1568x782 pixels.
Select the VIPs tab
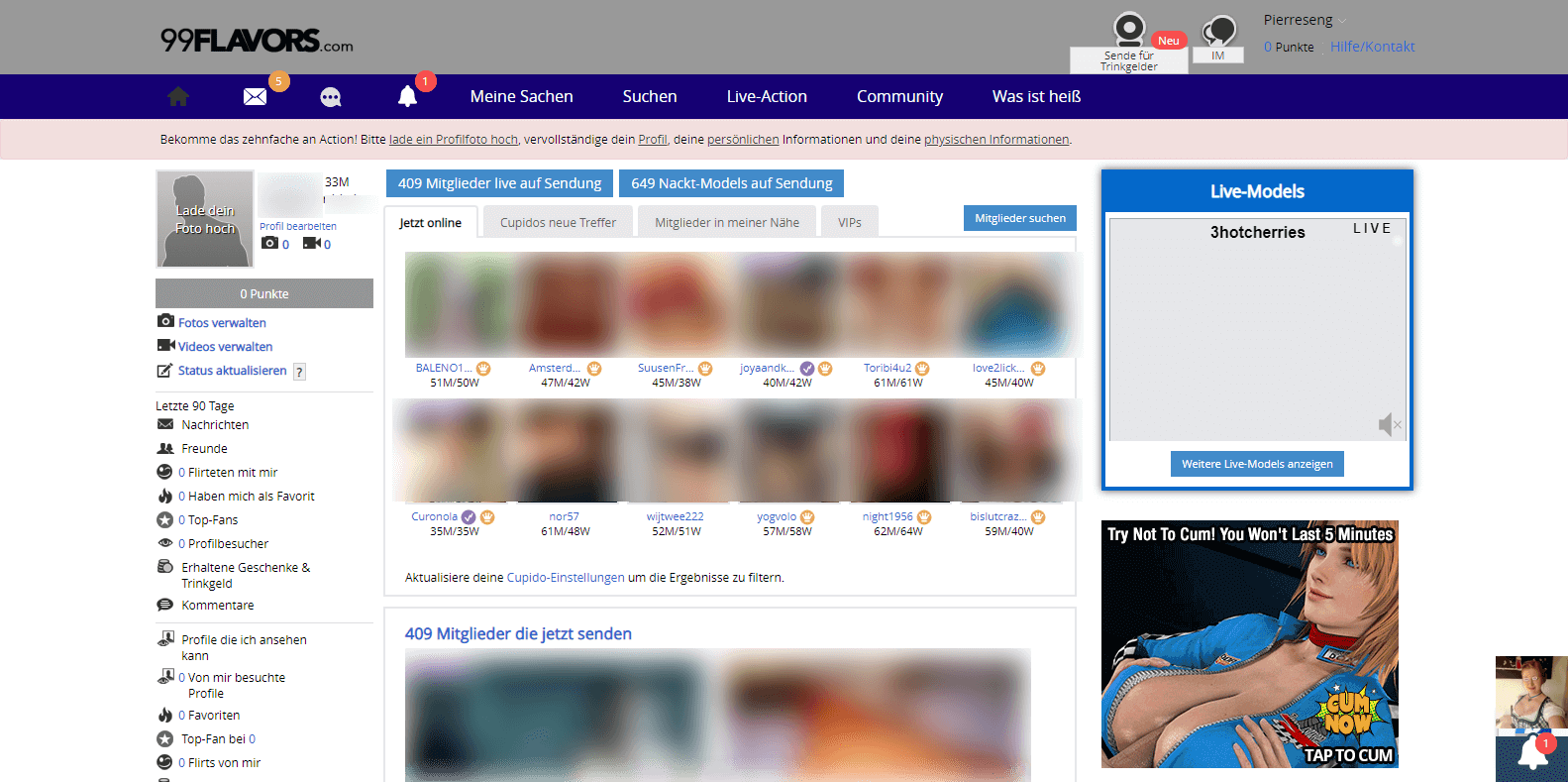(x=849, y=223)
